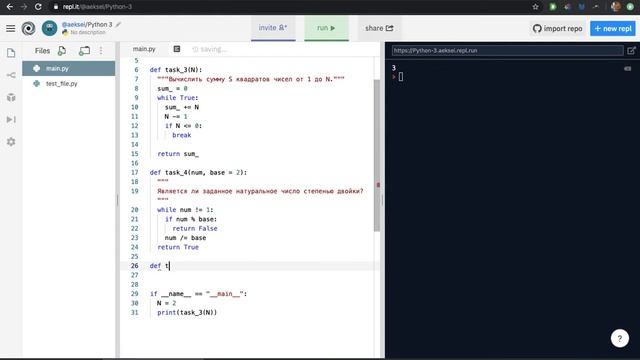The image size is (640, 360).
Task: Open the Settings gear icon
Action: [x=11, y=142]
